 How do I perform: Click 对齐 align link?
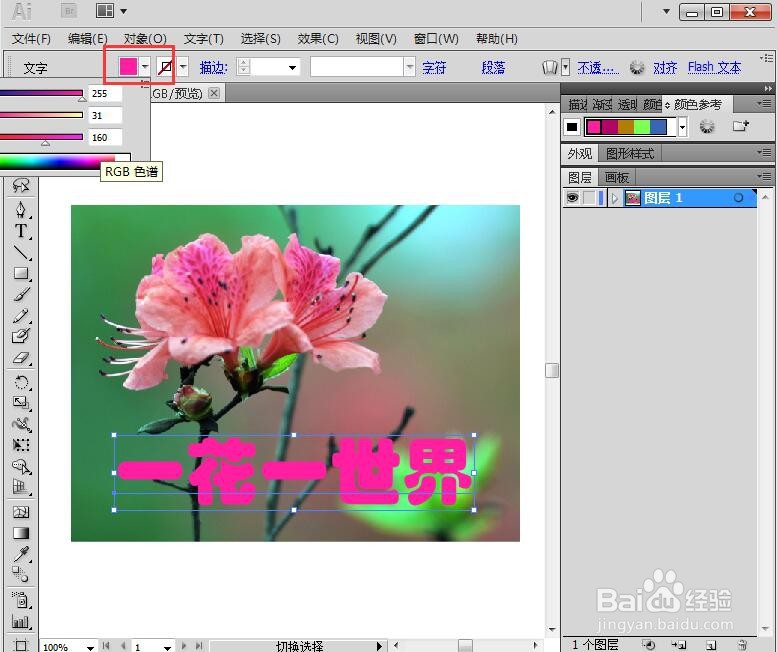click(x=665, y=67)
